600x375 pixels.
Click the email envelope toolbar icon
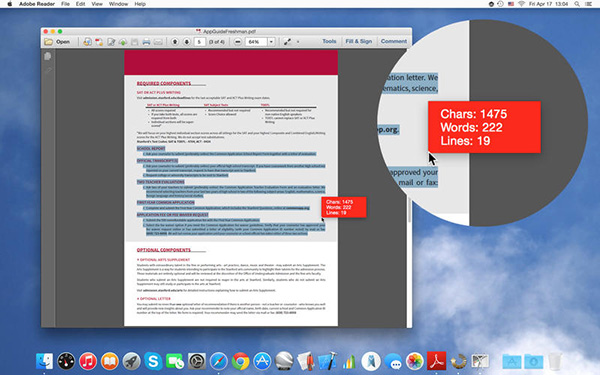point(158,42)
